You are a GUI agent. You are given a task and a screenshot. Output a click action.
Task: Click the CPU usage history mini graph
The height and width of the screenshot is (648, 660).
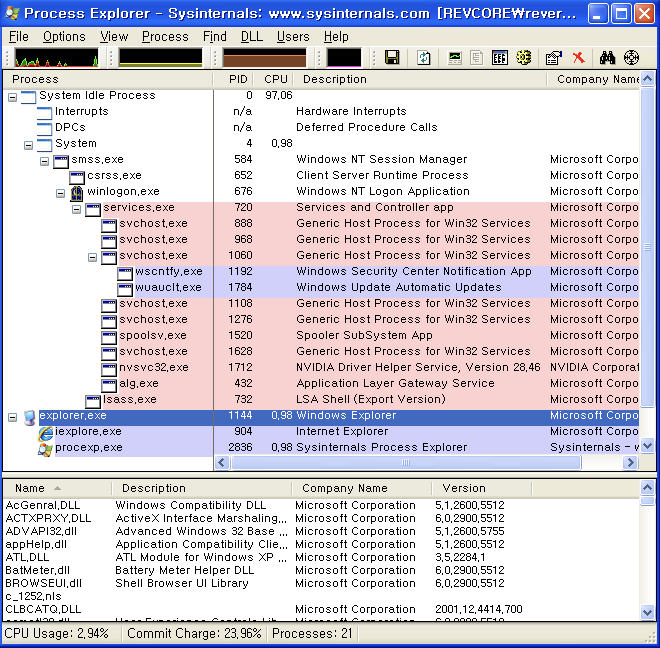click(x=56, y=57)
